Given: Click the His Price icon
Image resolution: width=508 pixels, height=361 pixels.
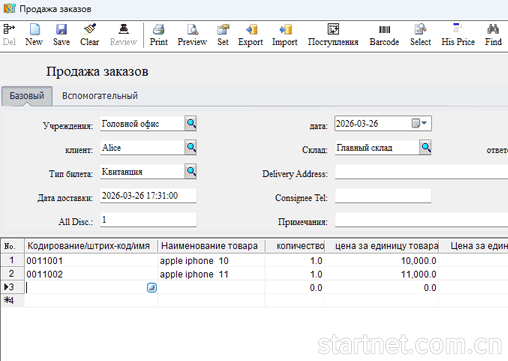Looking at the screenshot, I should tap(458, 29).
